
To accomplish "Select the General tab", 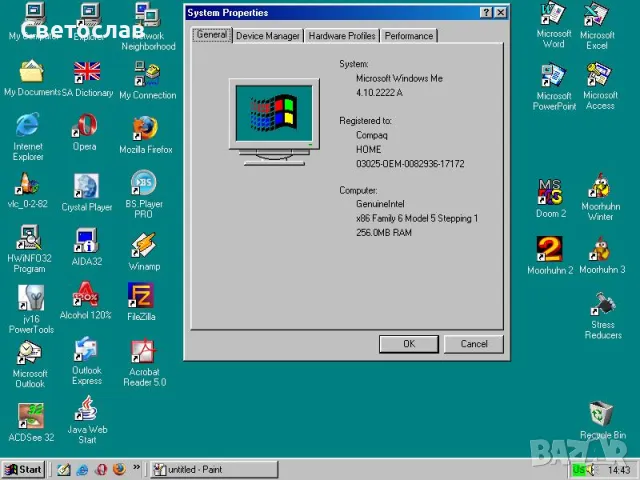I will [211, 34].
